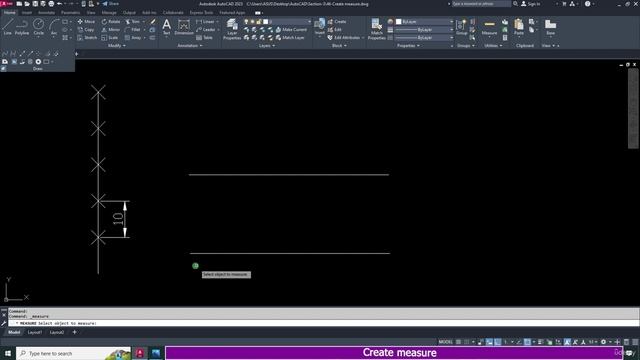The image size is (640, 360).
Task: Select the Dimension tool
Action: pyautogui.click(x=184, y=27)
